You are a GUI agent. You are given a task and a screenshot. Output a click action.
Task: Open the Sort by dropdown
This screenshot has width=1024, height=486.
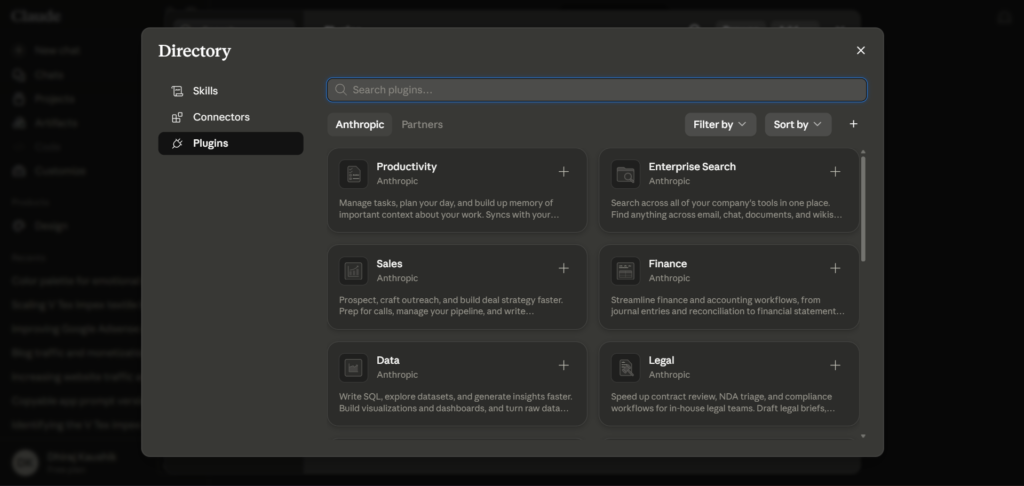click(798, 124)
